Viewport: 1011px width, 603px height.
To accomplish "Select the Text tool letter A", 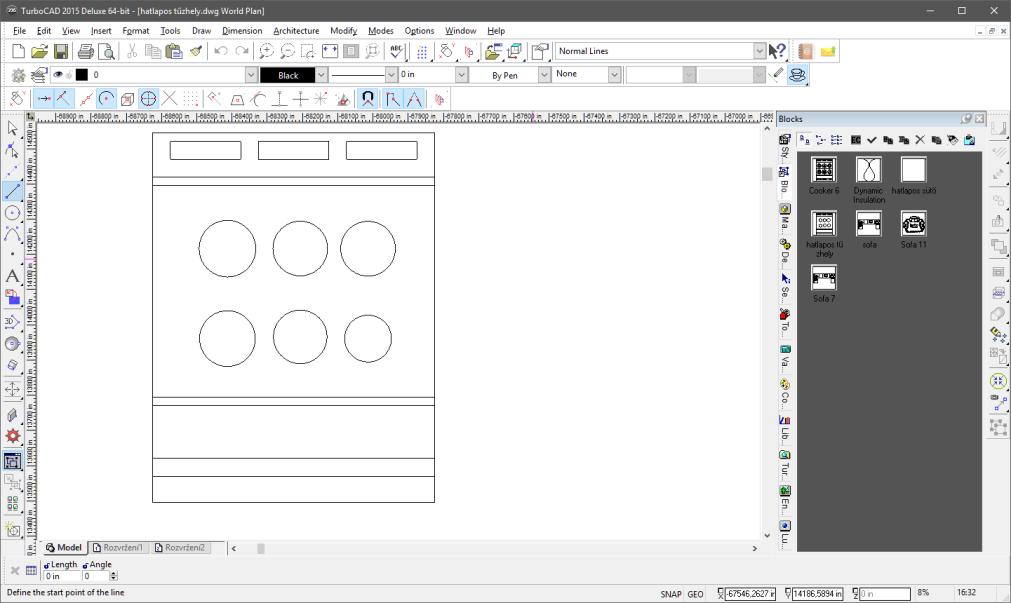I will point(12,276).
